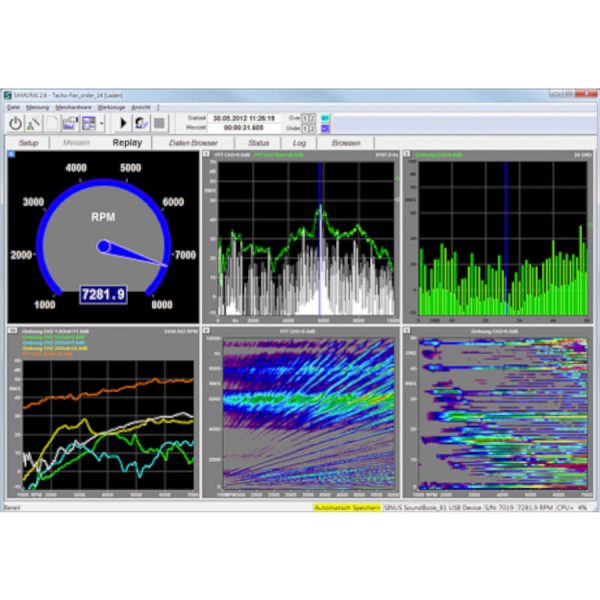Select the Replay tab
This screenshot has height=600, width=600.
coord(127,143)
